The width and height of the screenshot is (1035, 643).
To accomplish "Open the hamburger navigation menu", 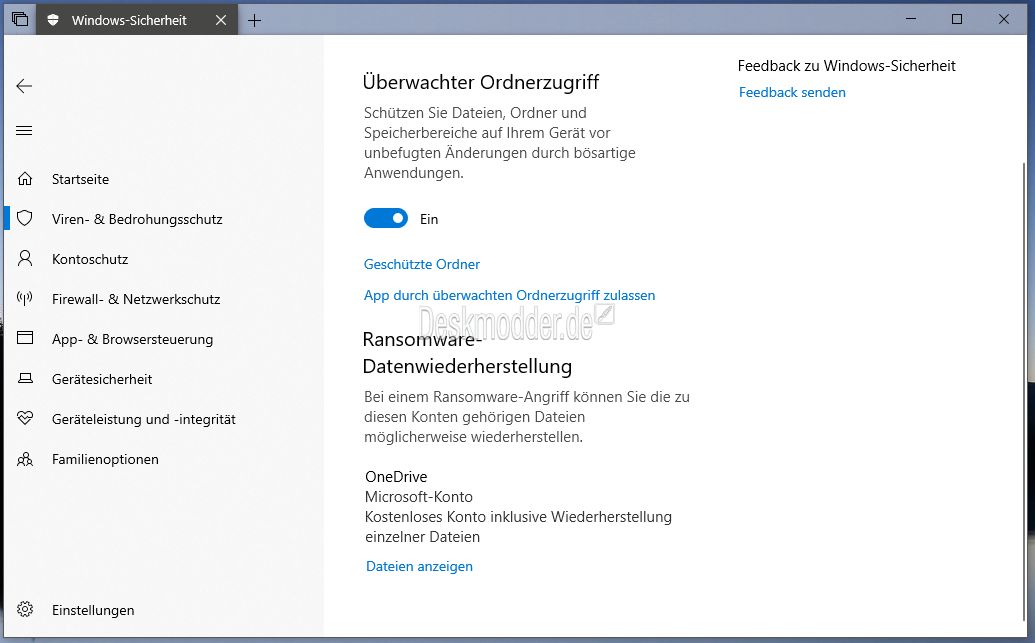I will point(24,131).
